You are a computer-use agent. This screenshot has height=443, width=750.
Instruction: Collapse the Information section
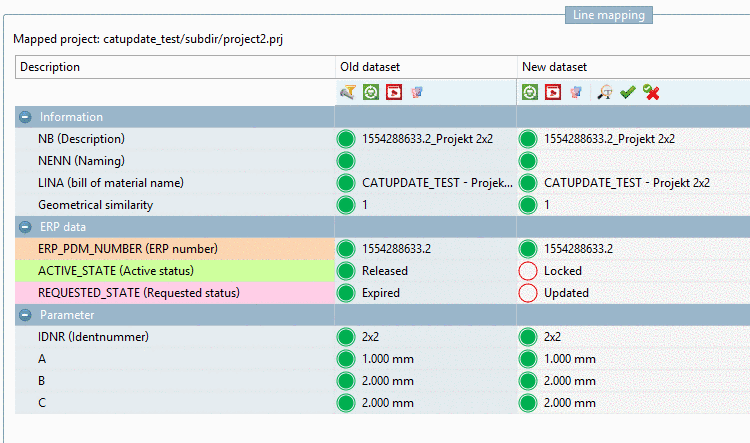[25, 117]
